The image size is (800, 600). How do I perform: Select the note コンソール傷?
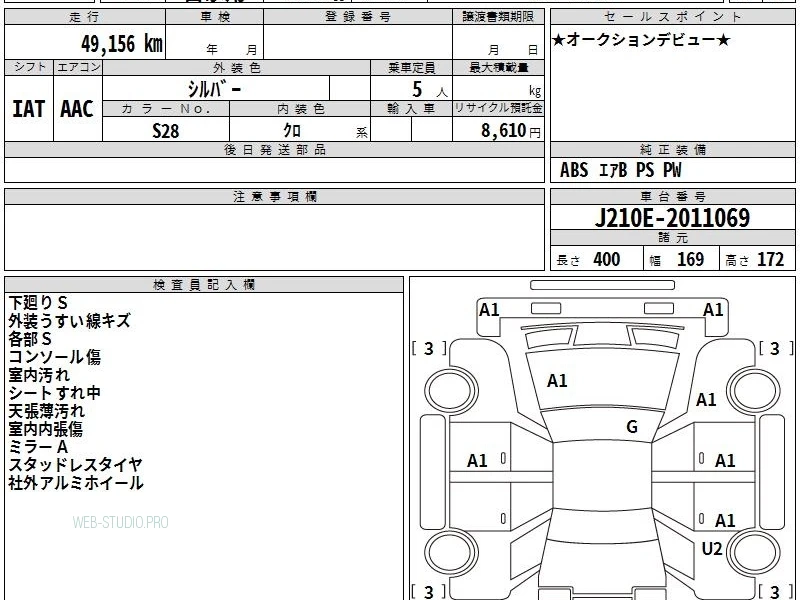[x=55, y=357]
